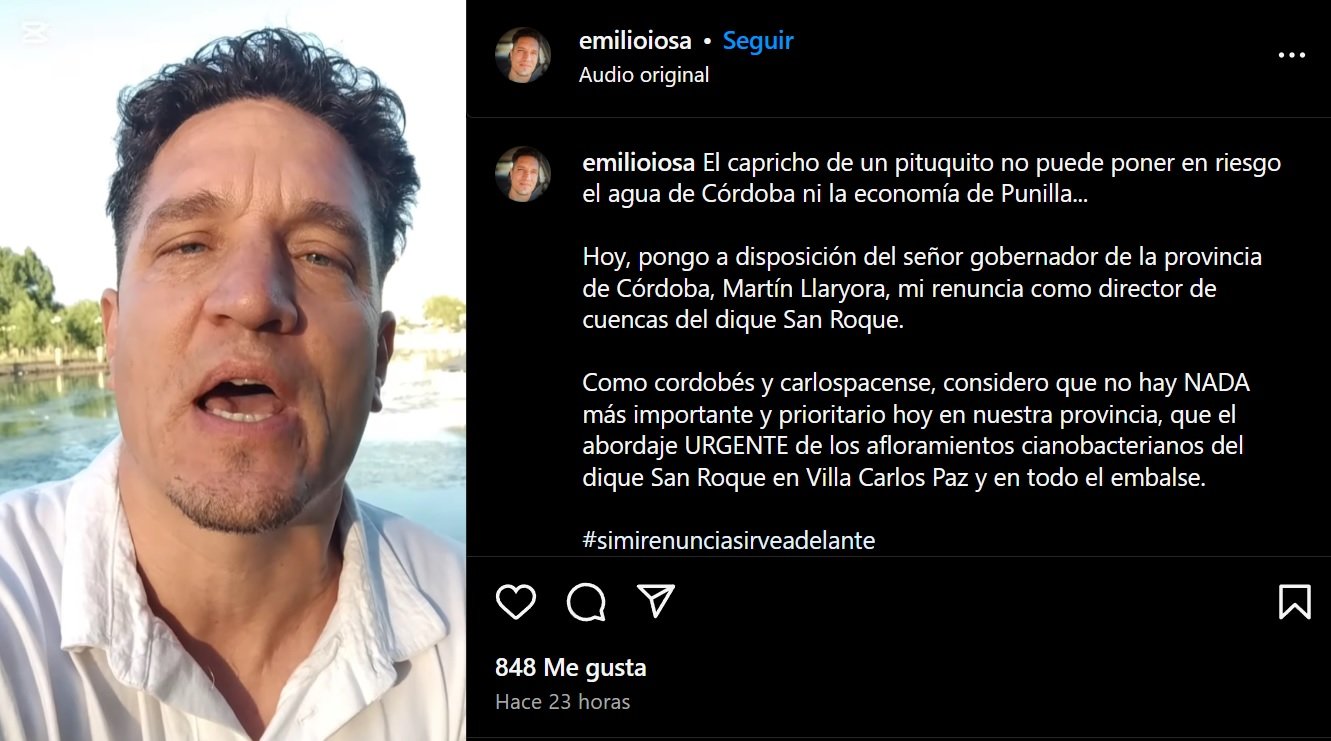Image resolution: width=1331 pixels, height=741 pixels.
Task: Open the profile avatar in the post header
Action: 523,55
